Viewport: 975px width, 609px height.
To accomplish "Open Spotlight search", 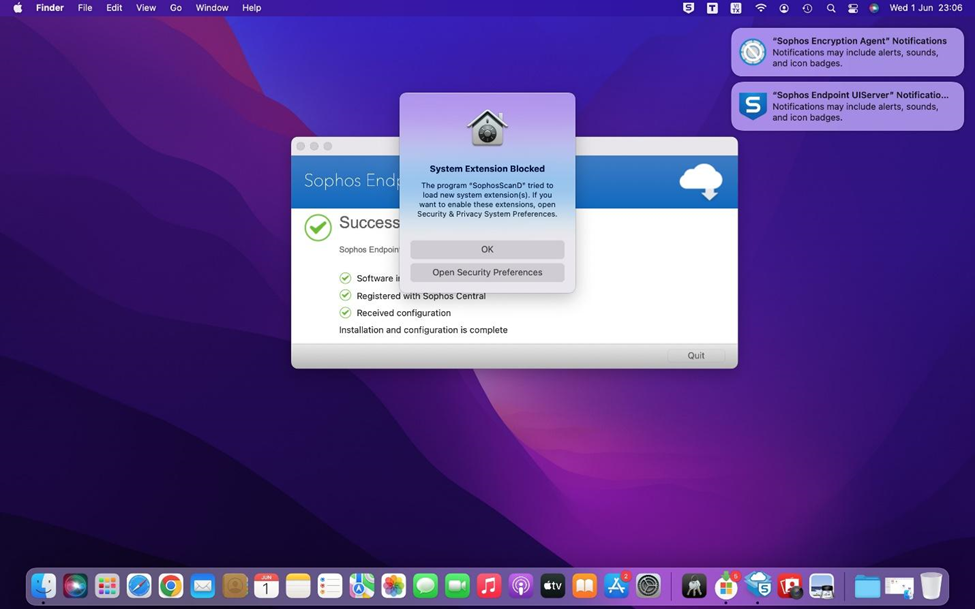I will pyautogui.click(x=831, y=8).
